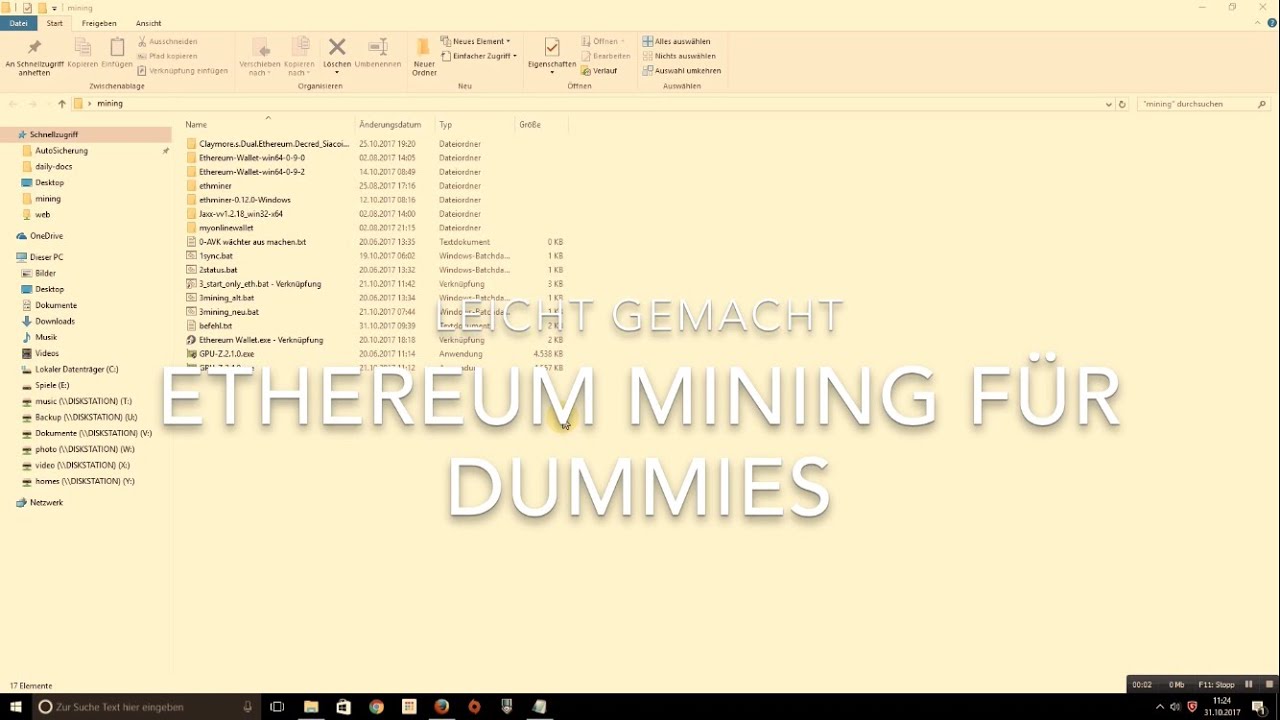Image resolution: width=1280 pixels, height=720 pixels.
Task: Refresh the mining folder view
Action: point(1122,104)
